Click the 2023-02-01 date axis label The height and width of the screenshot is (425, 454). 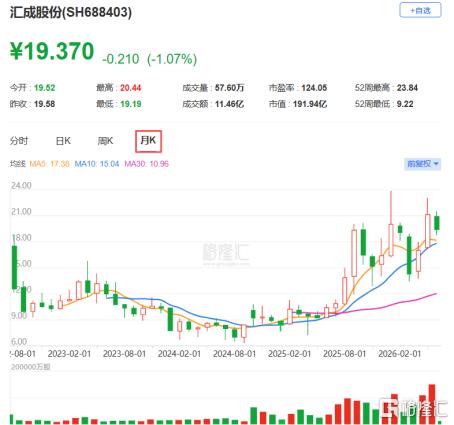point(69,354)
